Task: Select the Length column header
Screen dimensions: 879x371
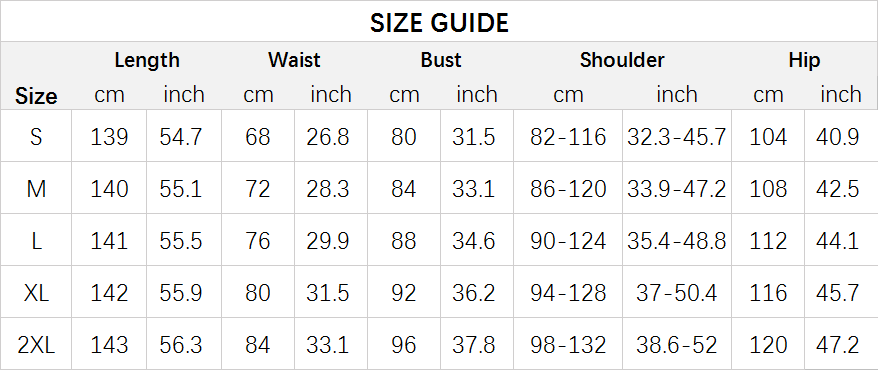Action: coord(147,60)
